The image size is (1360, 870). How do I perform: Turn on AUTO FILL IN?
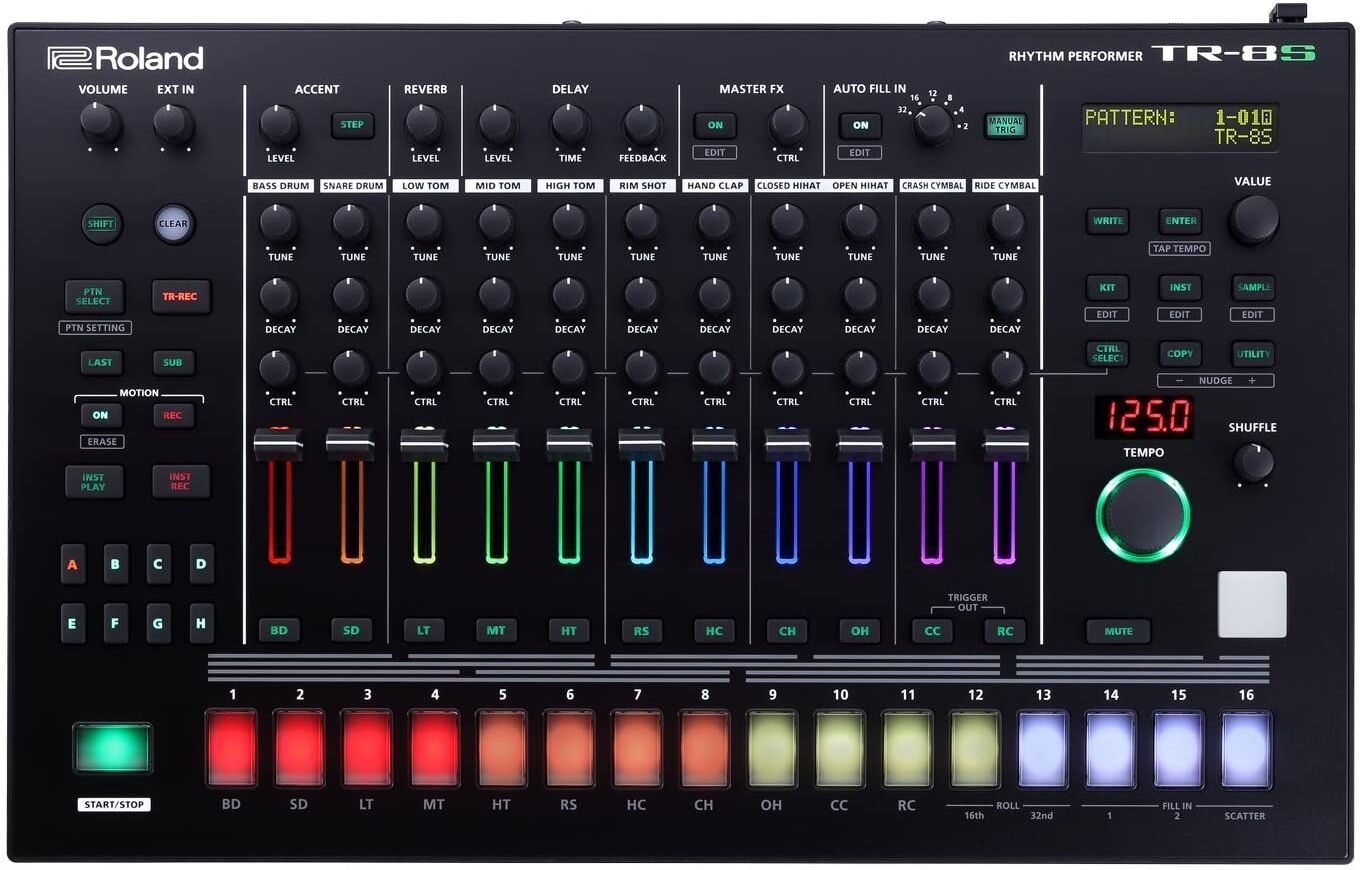click(860, 125)
